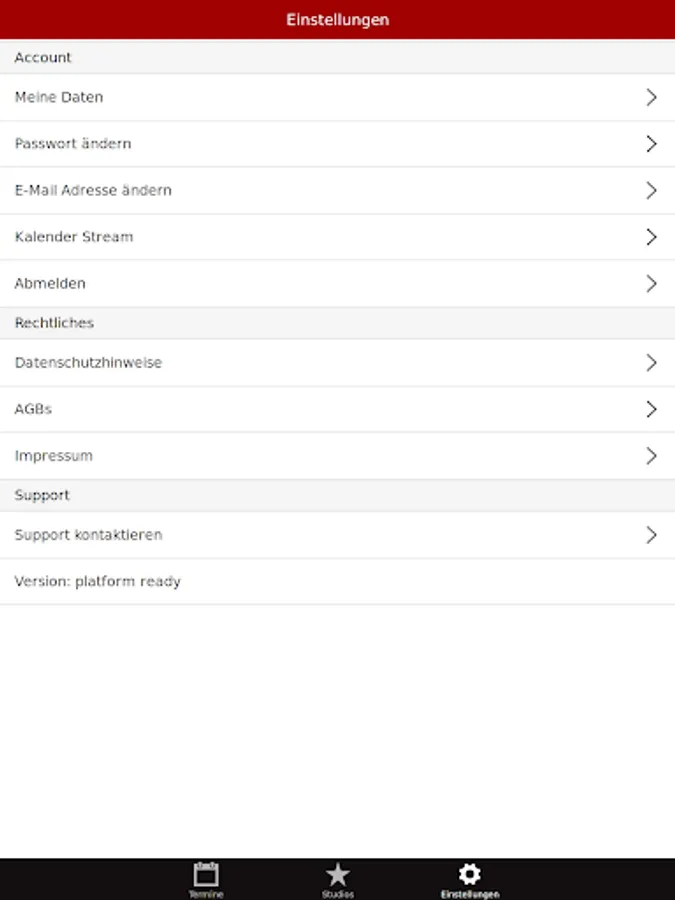
Task: Expand the Meine Daten chevron arrow
Action: [651, 97]
